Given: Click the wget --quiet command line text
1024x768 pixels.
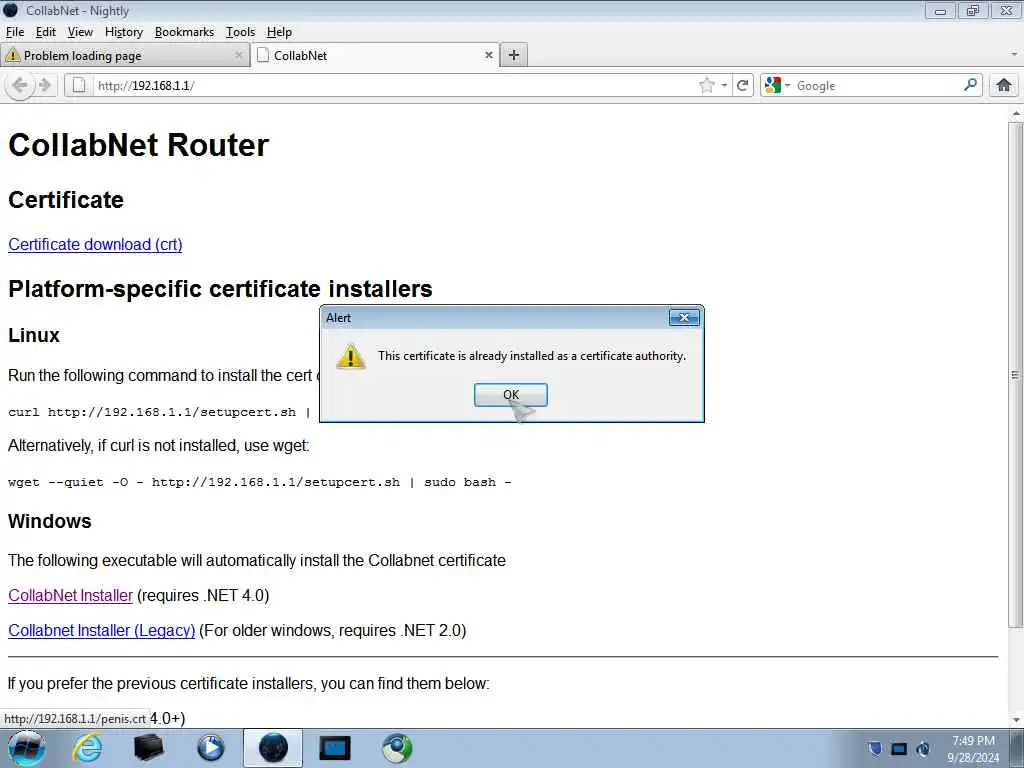Looking at the screenshot, I should pos(259,482).
